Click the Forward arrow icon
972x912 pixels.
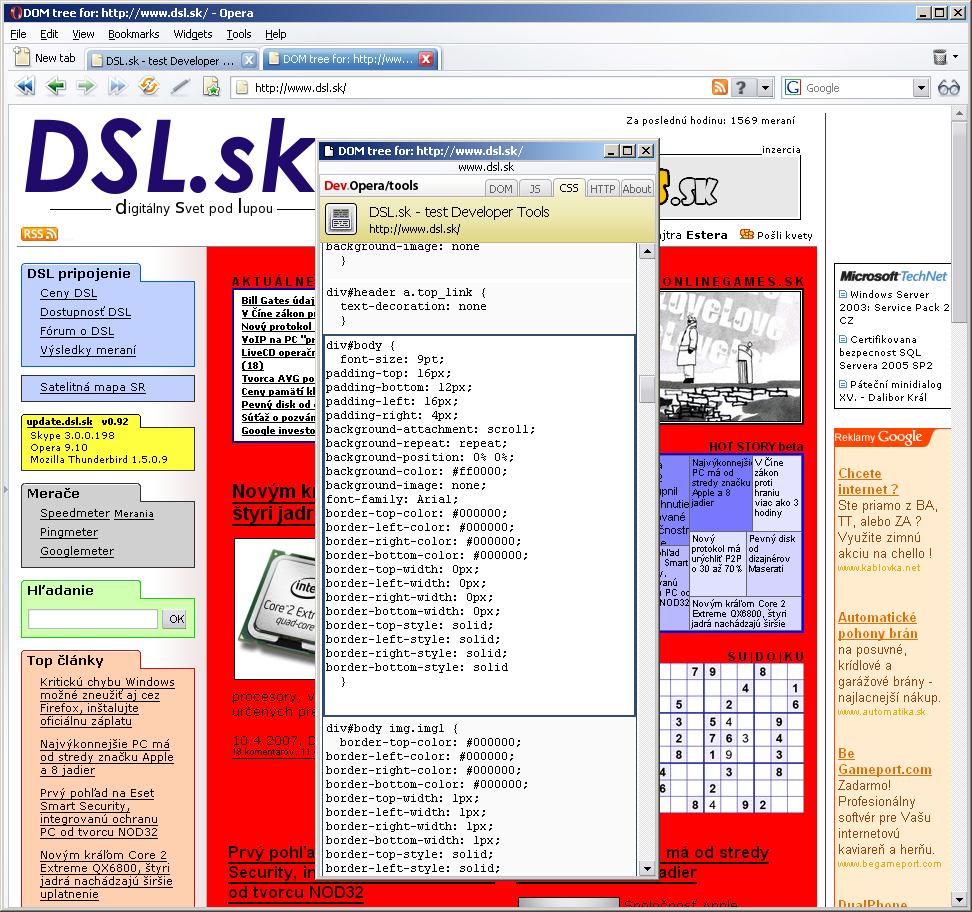(87, 87)
